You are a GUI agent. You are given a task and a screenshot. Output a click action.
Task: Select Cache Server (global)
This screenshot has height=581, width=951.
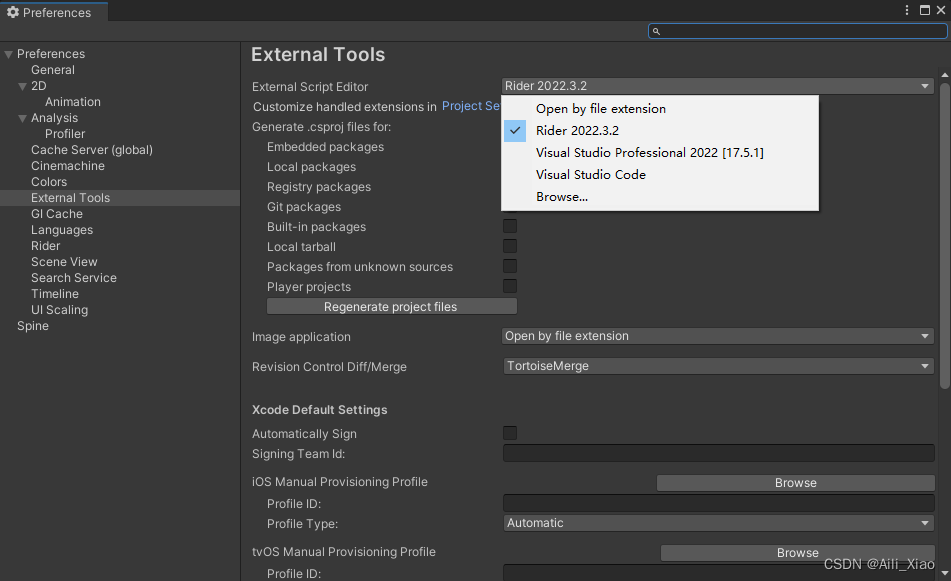click(x=92, y=150)
